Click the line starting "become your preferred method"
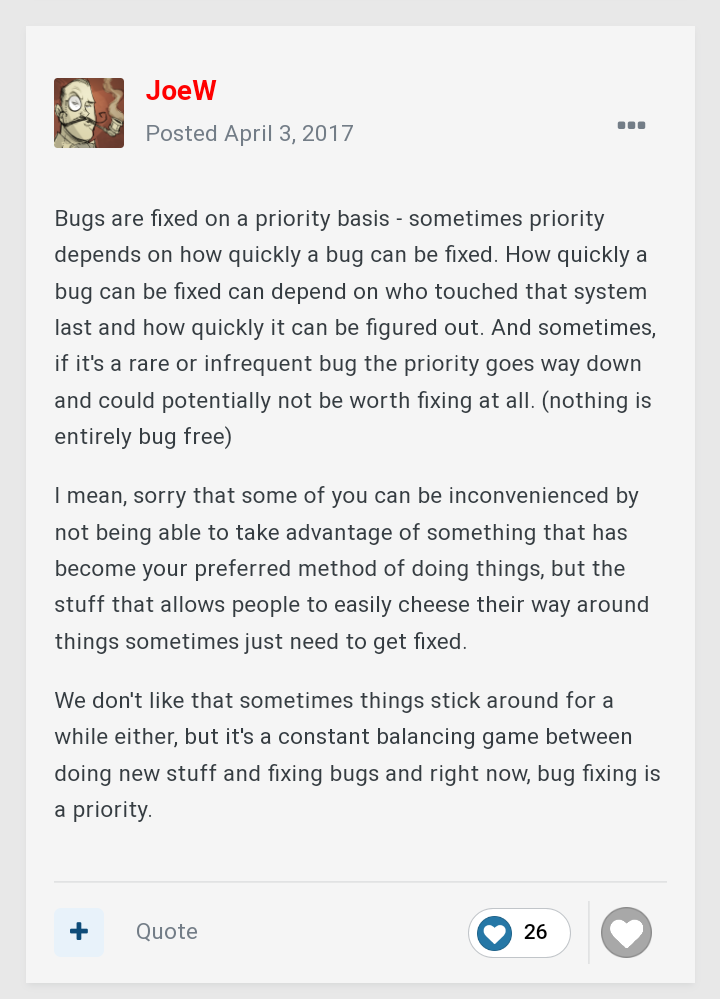This screenshot has height=999, width=720. pos(340,569)
